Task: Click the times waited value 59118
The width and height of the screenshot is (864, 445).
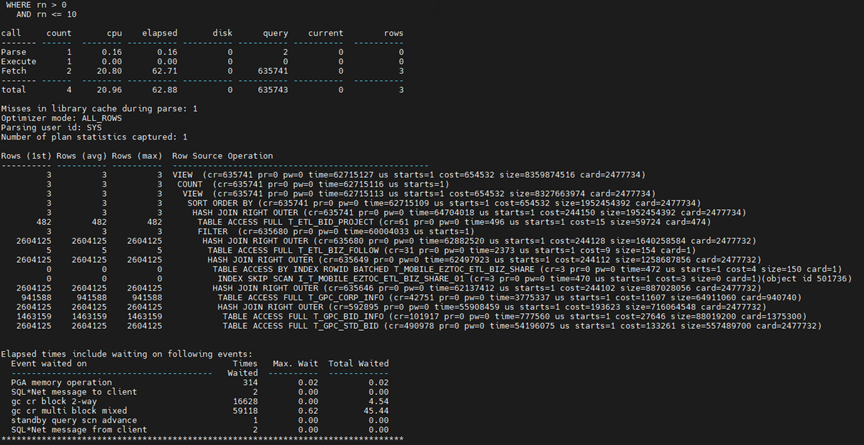Action: (245, 410)
